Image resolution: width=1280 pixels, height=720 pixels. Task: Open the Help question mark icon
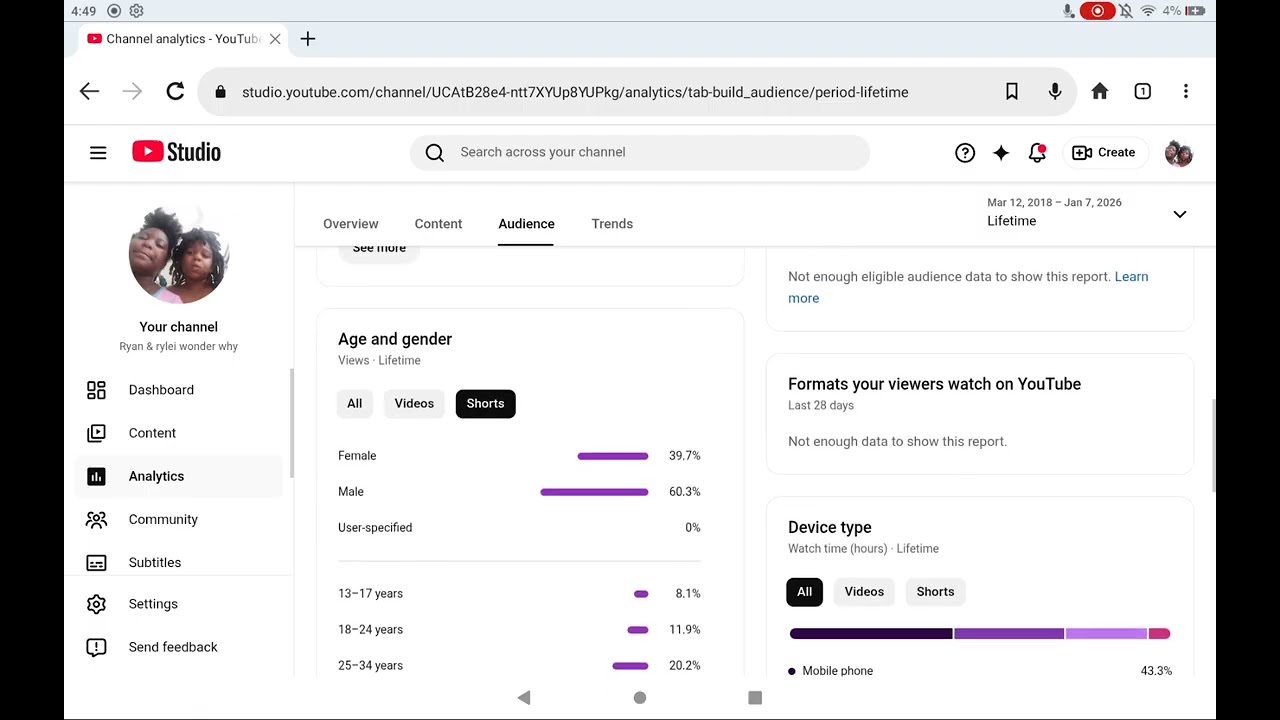(965, 153)
